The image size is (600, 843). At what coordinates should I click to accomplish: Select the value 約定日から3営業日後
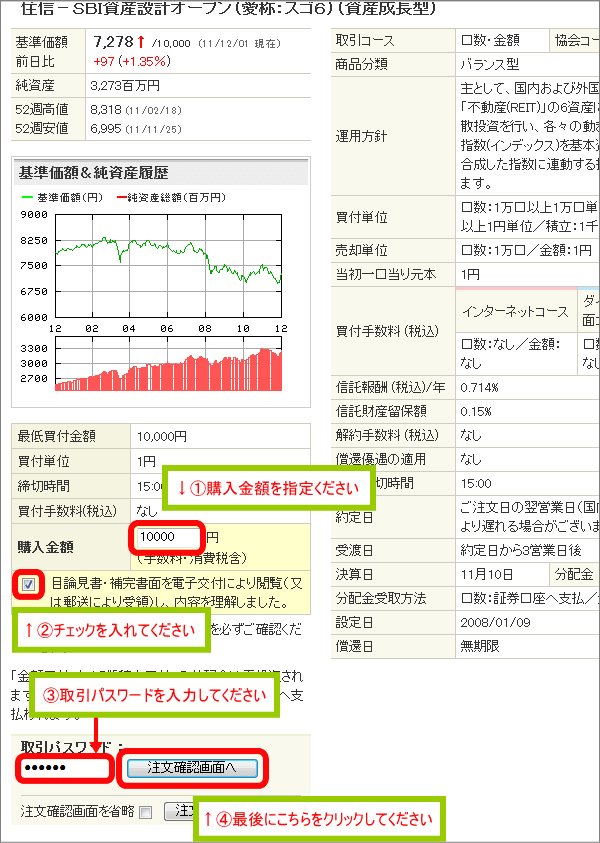click(520, 551)
